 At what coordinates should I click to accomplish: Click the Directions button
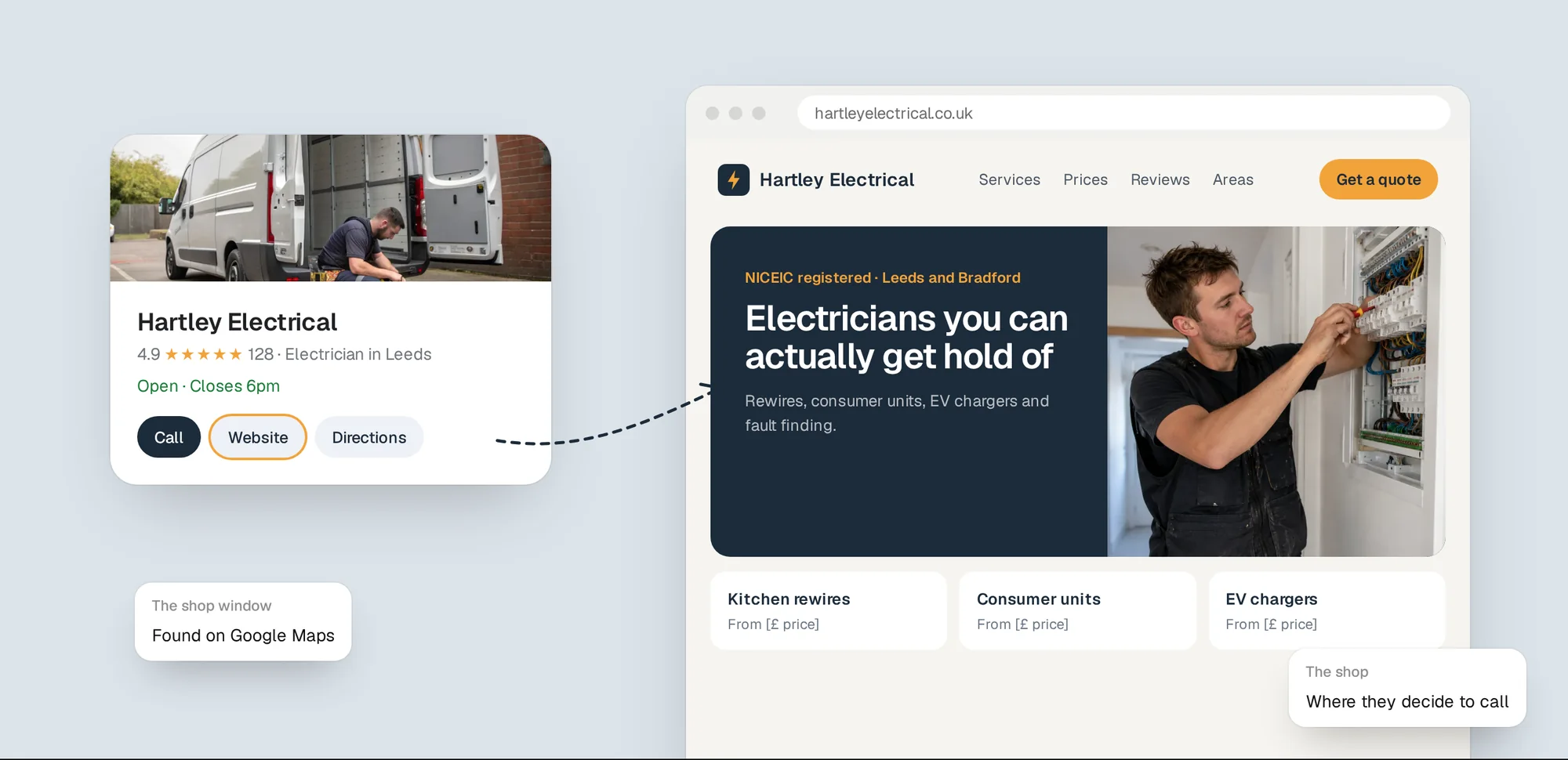pos(369,437)
